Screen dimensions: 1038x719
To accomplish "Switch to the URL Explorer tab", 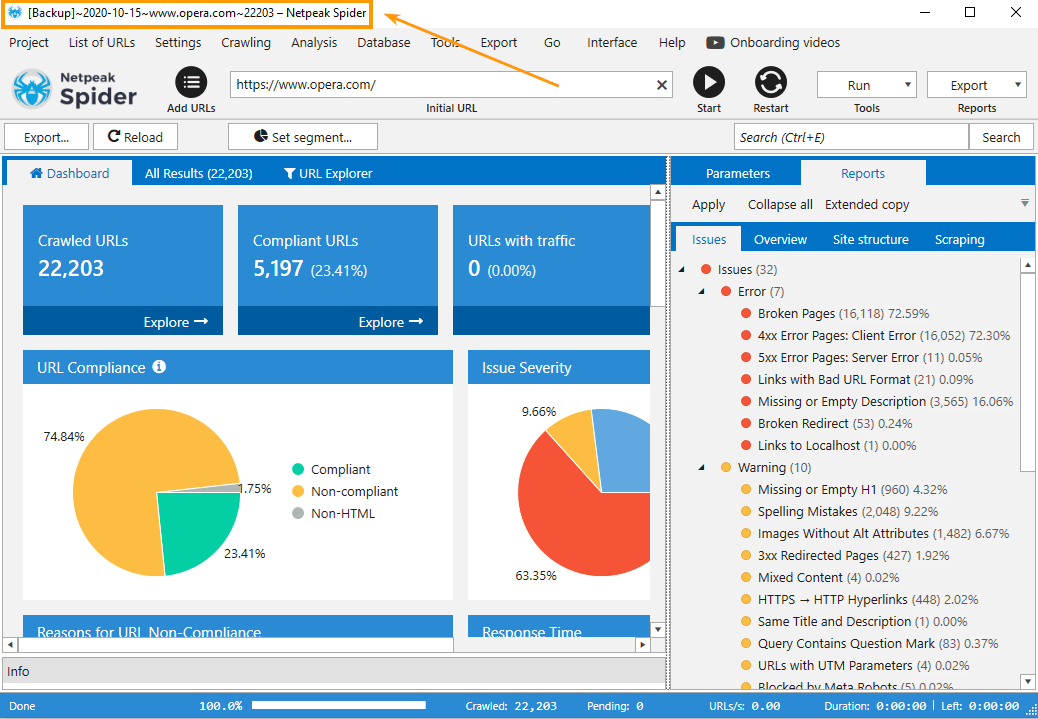I will 328,173.
